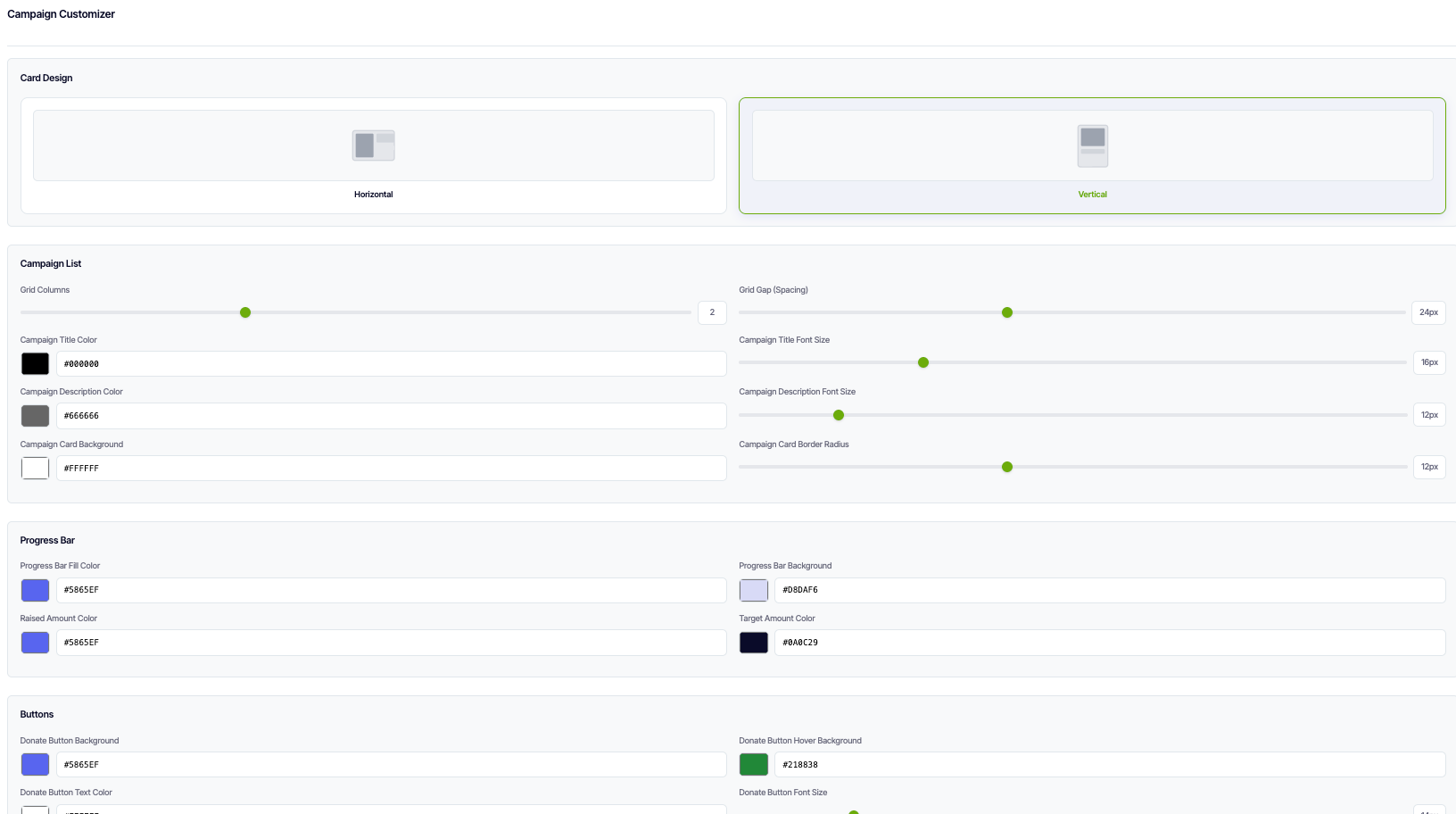Edit the Campaign Title Color hex value
The width and height of the screenshot is (1456, 814).
tap(391, 363)
